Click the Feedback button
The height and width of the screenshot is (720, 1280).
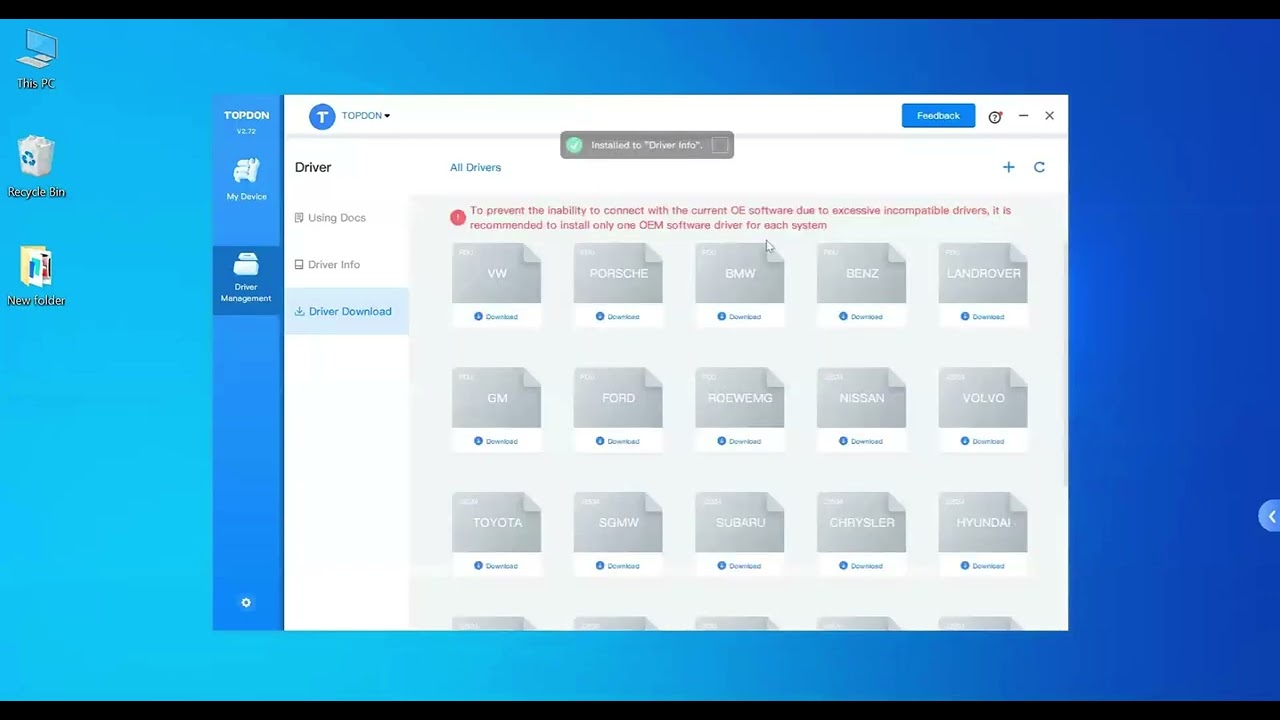tap(938, 116)
